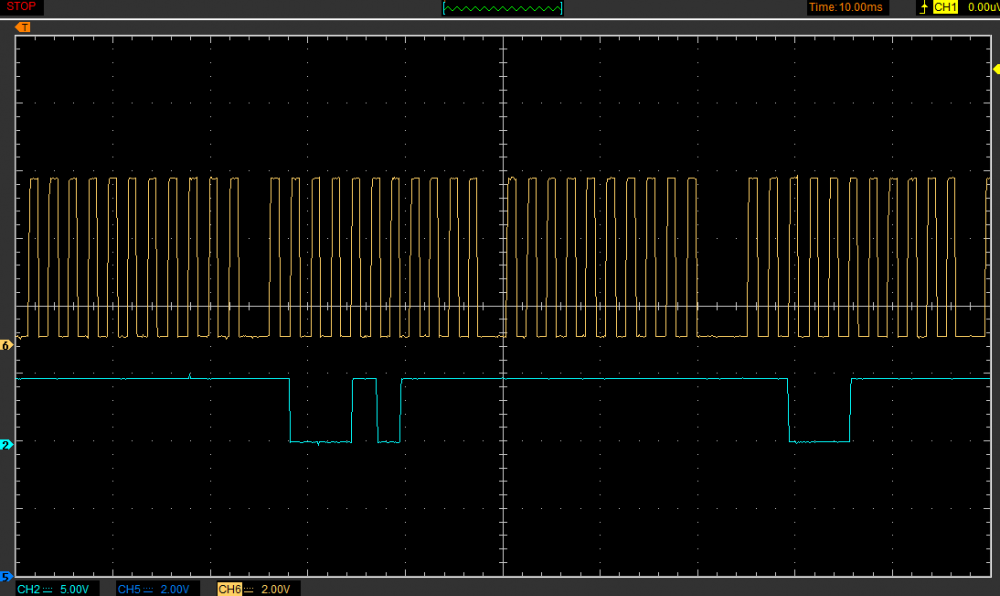
Task: Toggle the highlighted CH6 channel label
Action: click(229, 589)
